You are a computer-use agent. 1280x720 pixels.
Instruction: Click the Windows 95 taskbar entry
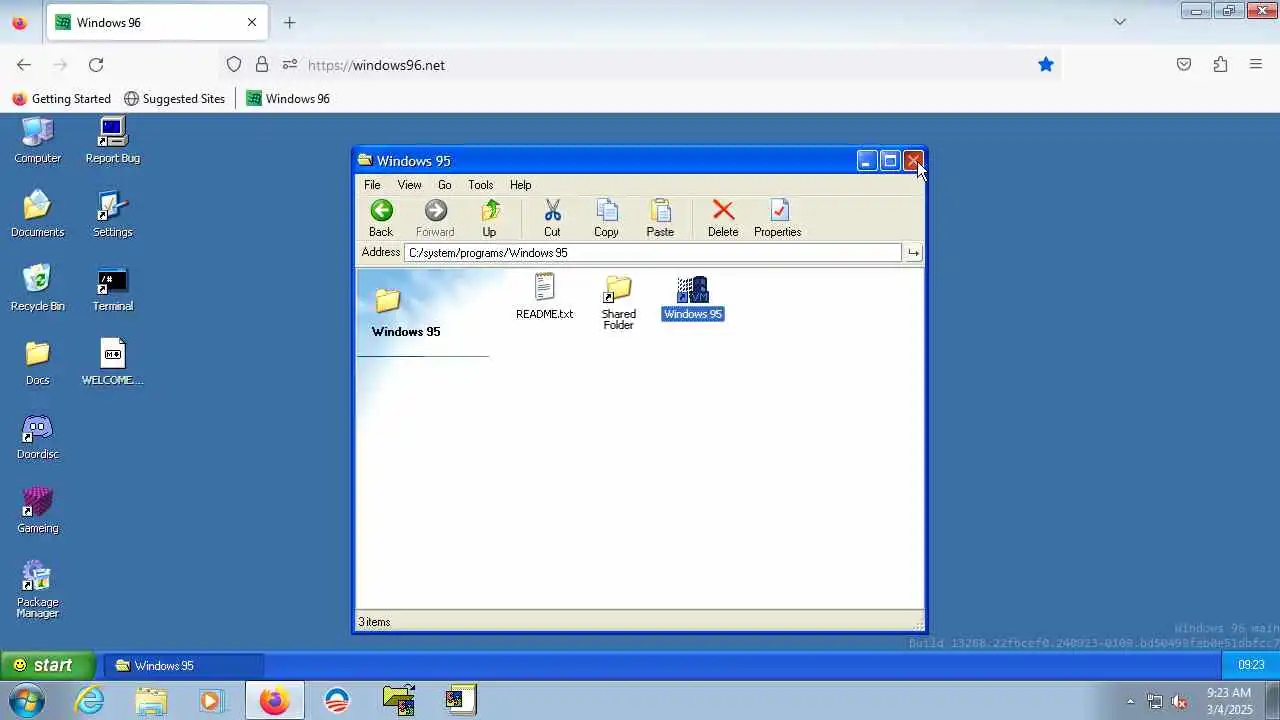click(184, 665)
